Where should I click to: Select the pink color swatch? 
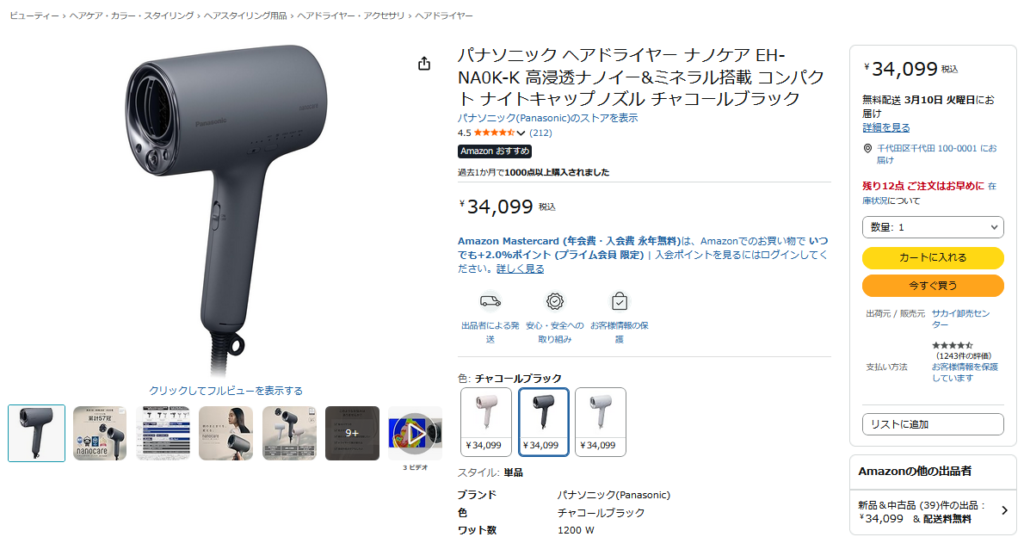point(486,422)
